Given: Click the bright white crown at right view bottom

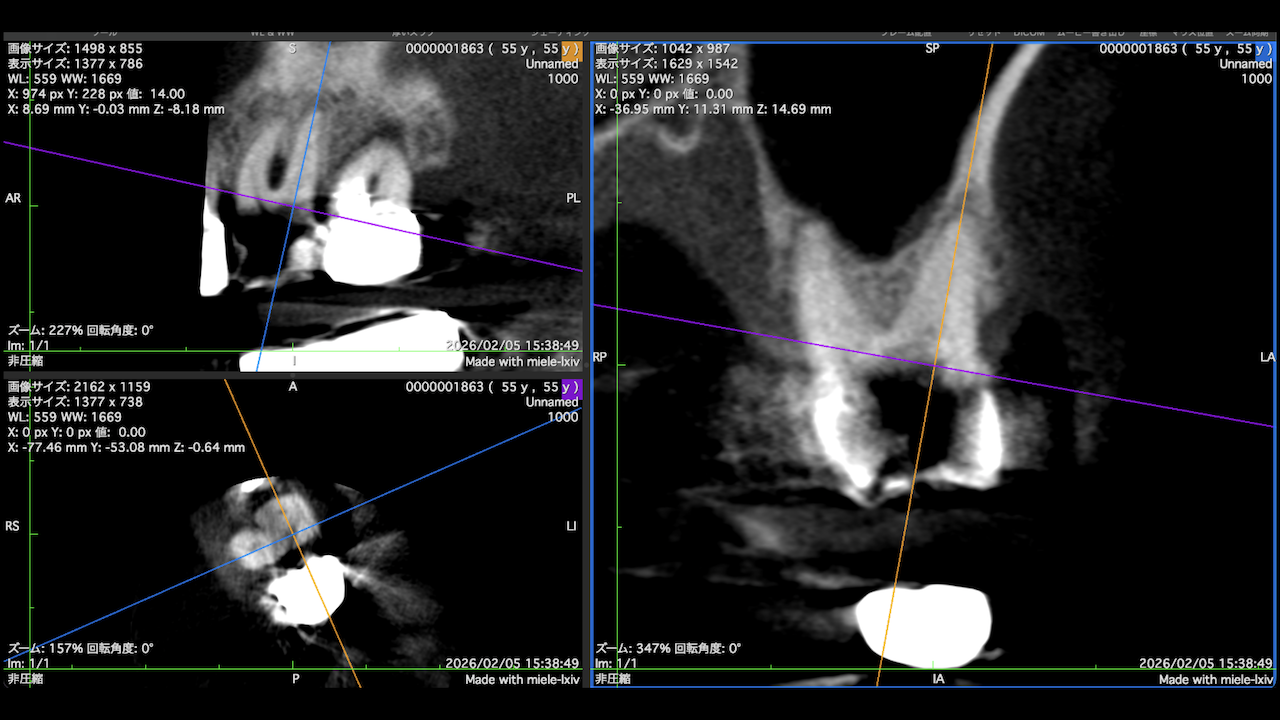Looking at the screenshot, I should [x=925, y=627].
